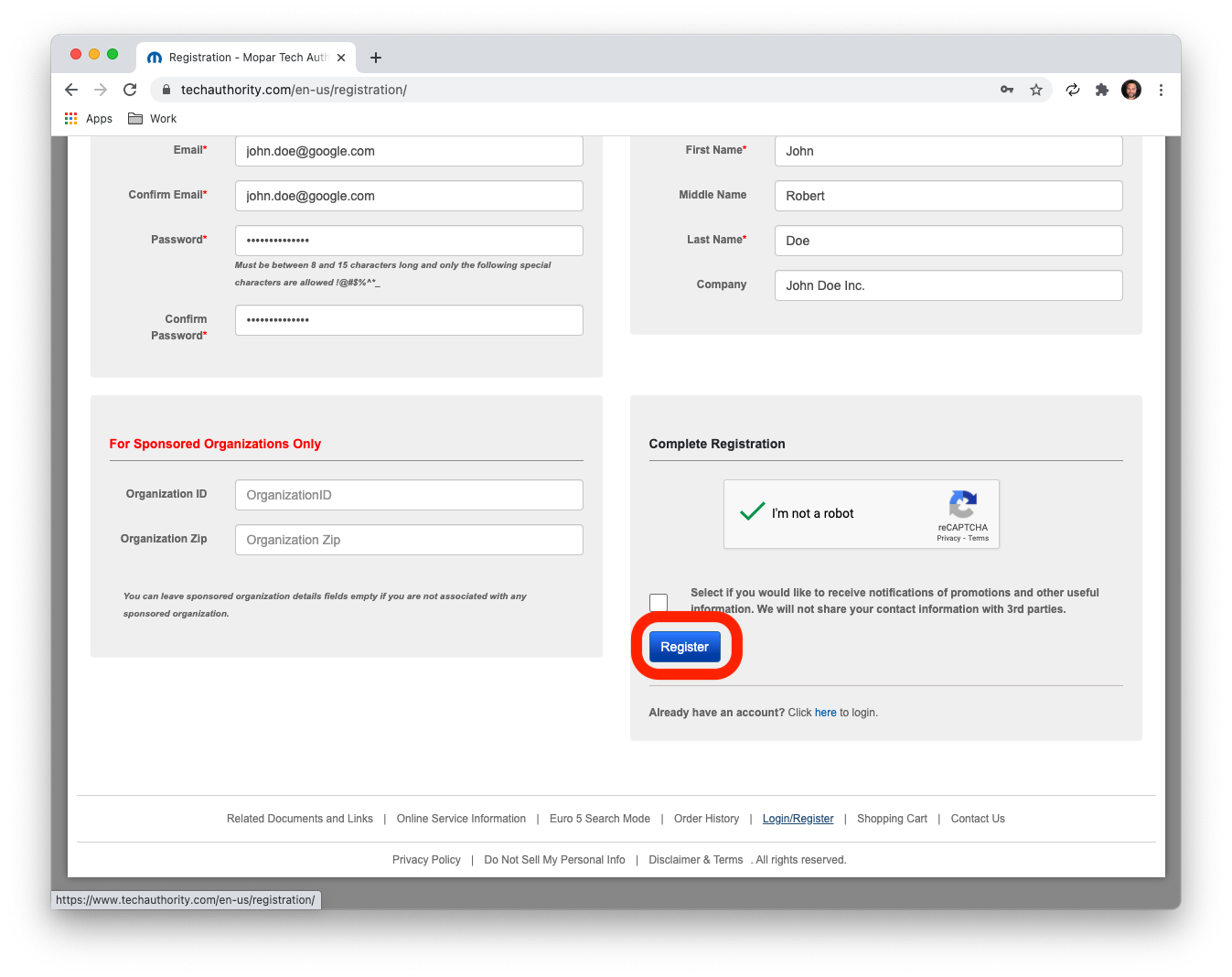Open Order History footer link
This screenshot has width=1232, height=977.
point(706,819)
